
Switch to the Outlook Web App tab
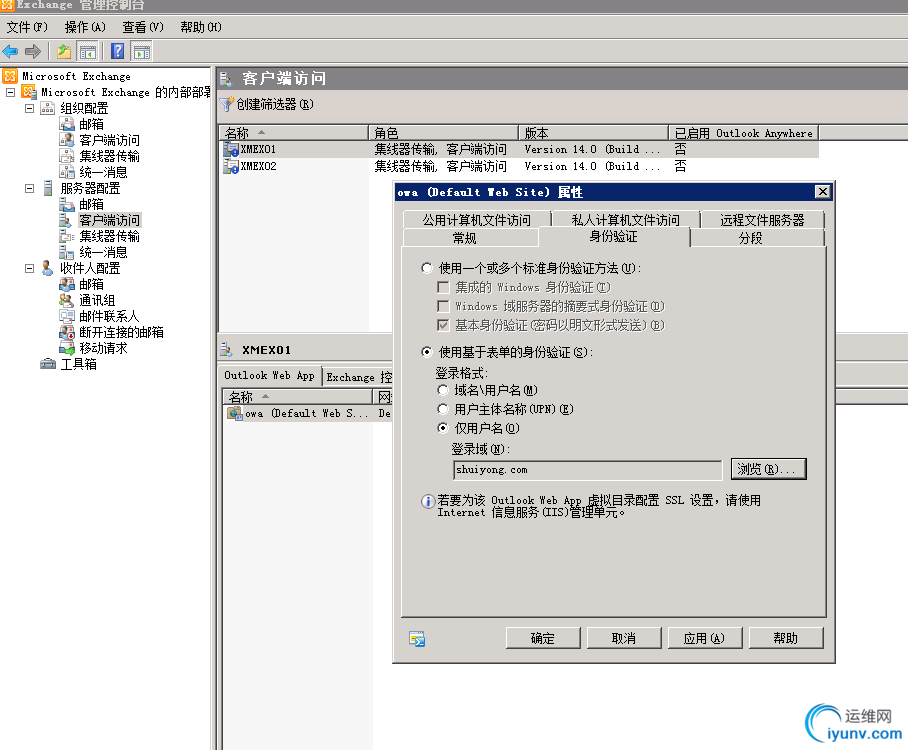269,375
